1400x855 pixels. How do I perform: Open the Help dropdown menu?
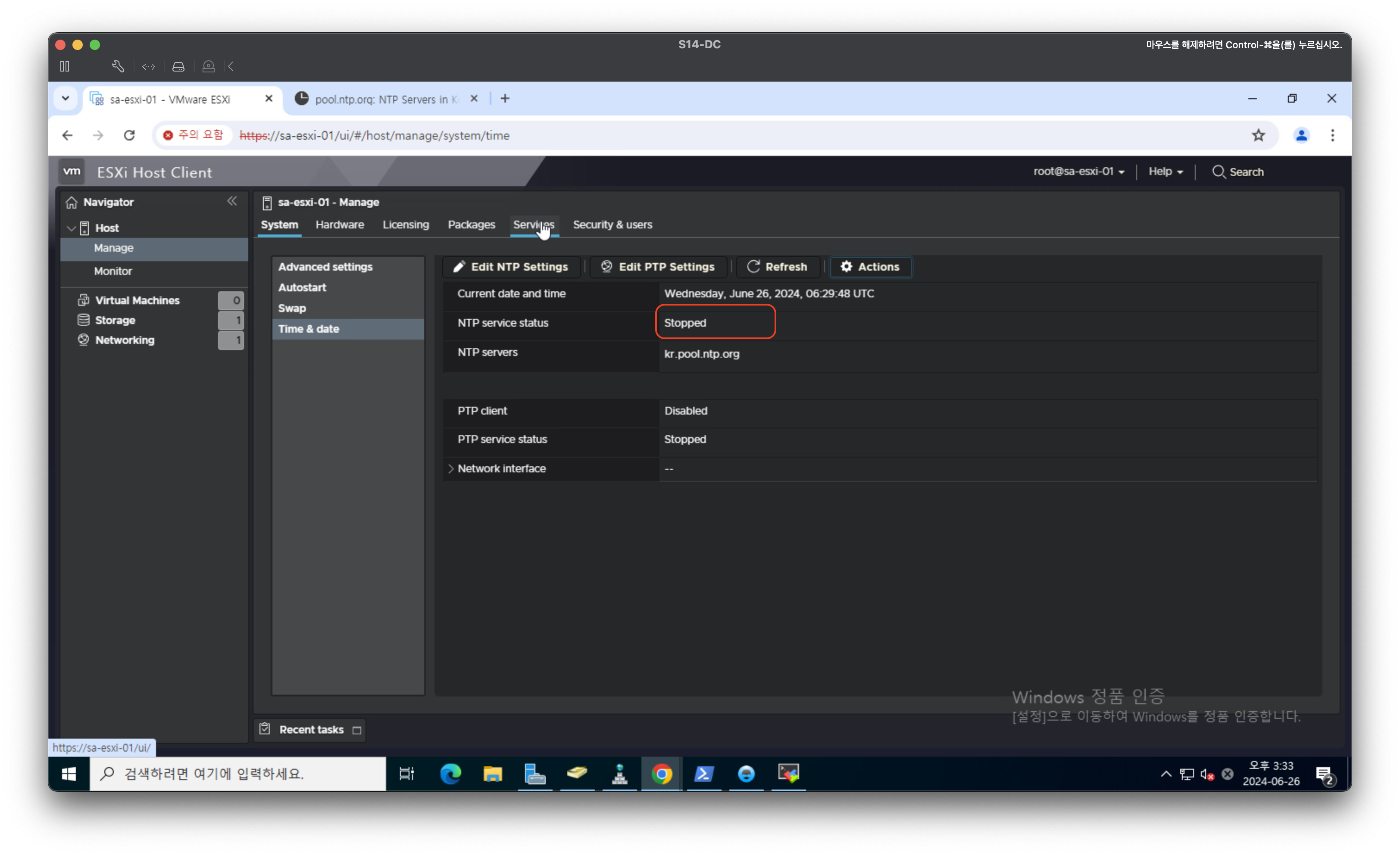[x=1166, y=172]
